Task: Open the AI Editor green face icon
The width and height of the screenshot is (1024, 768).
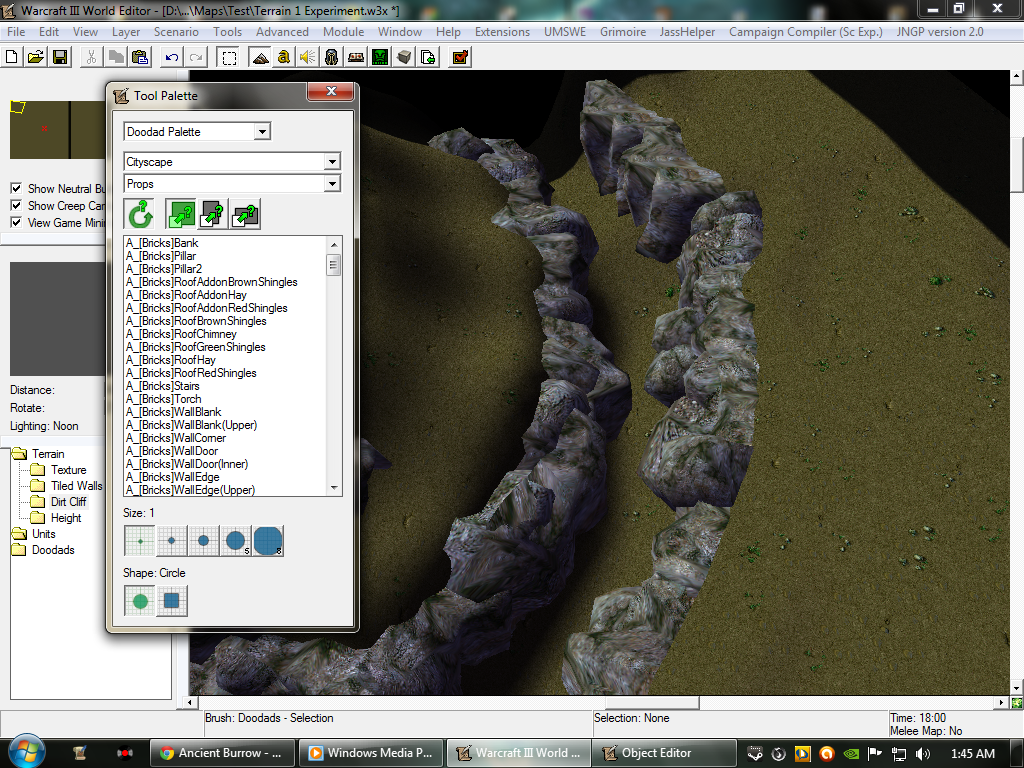Action: pos(380,57)
